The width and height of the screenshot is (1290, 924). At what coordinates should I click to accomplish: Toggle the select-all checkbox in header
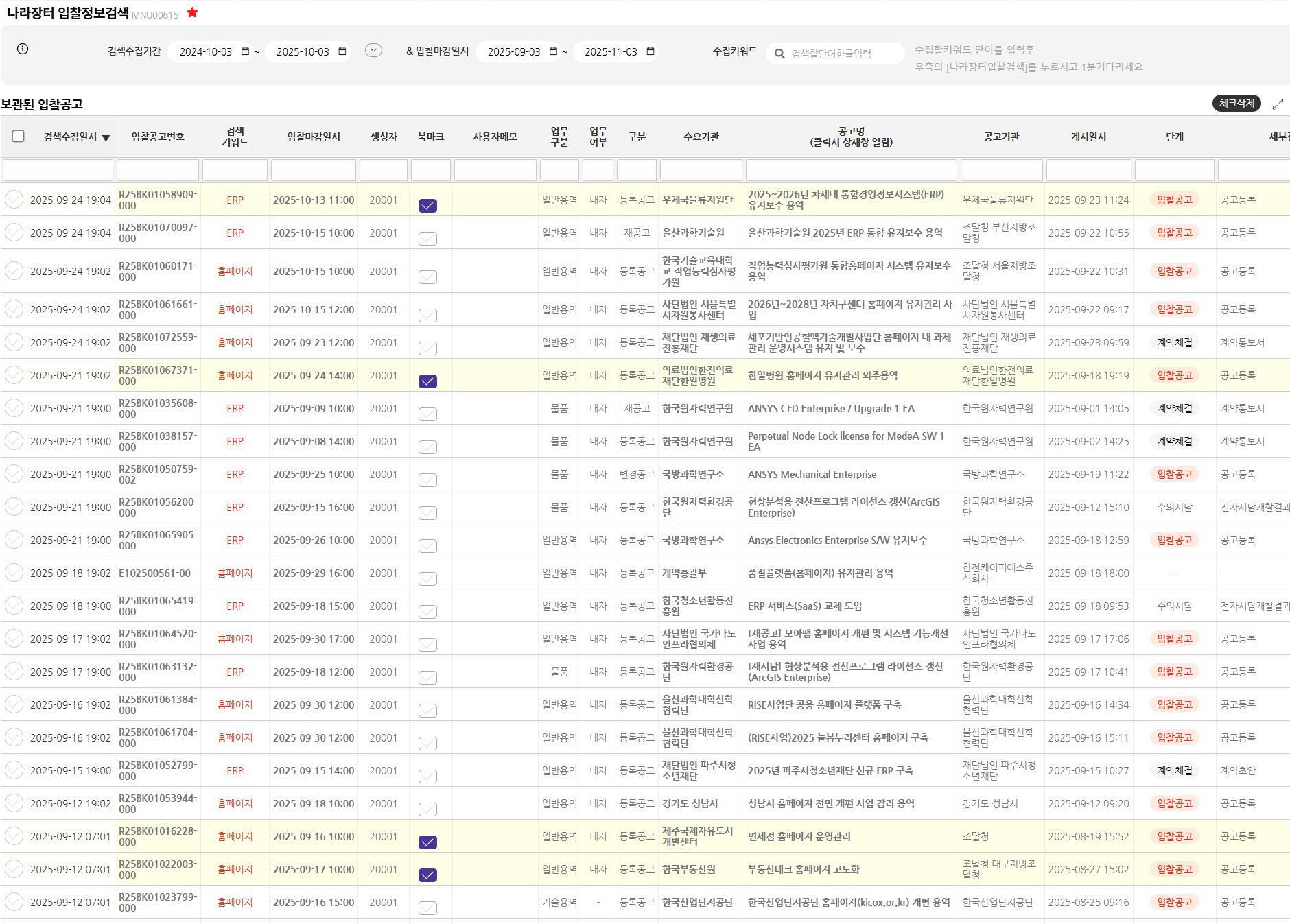click(x=19, y=137)
